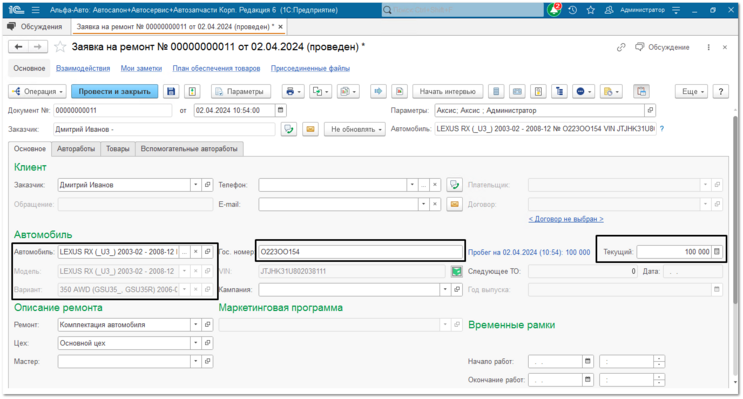Switch to Вспомогательные авторабо́ты tab
The height and width of the screenshot is (399, 743).
pos(189,149)
